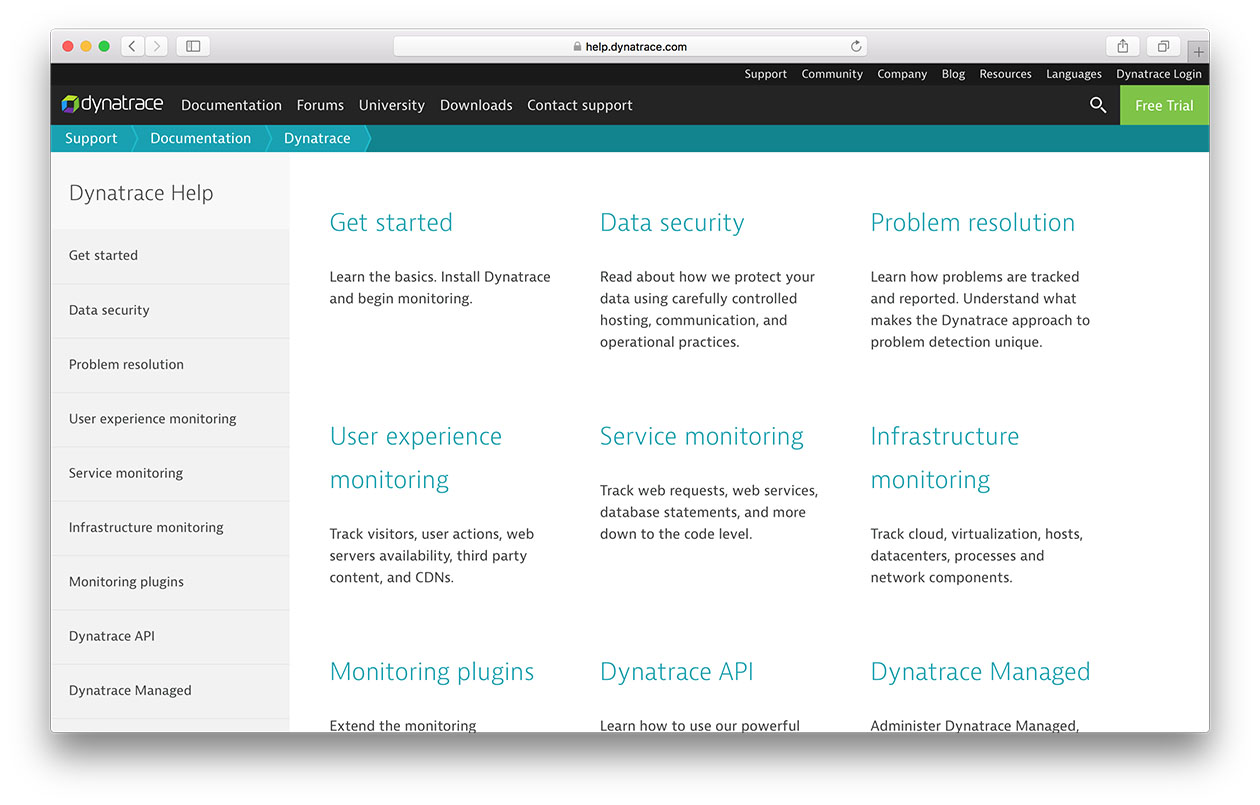Click the User experience monitoring heading
The width and height of the screenshot is (1260, 805).
416,458
